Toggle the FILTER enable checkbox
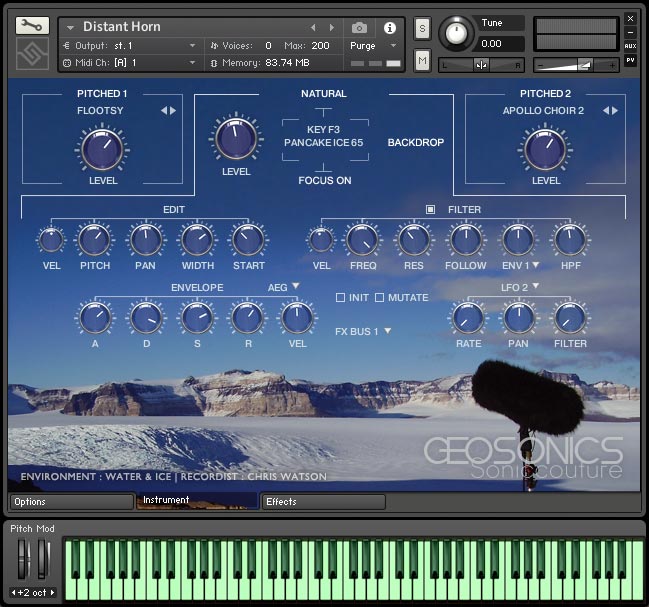The width and height of the screenshot is (649, 607). click(431, 210)
